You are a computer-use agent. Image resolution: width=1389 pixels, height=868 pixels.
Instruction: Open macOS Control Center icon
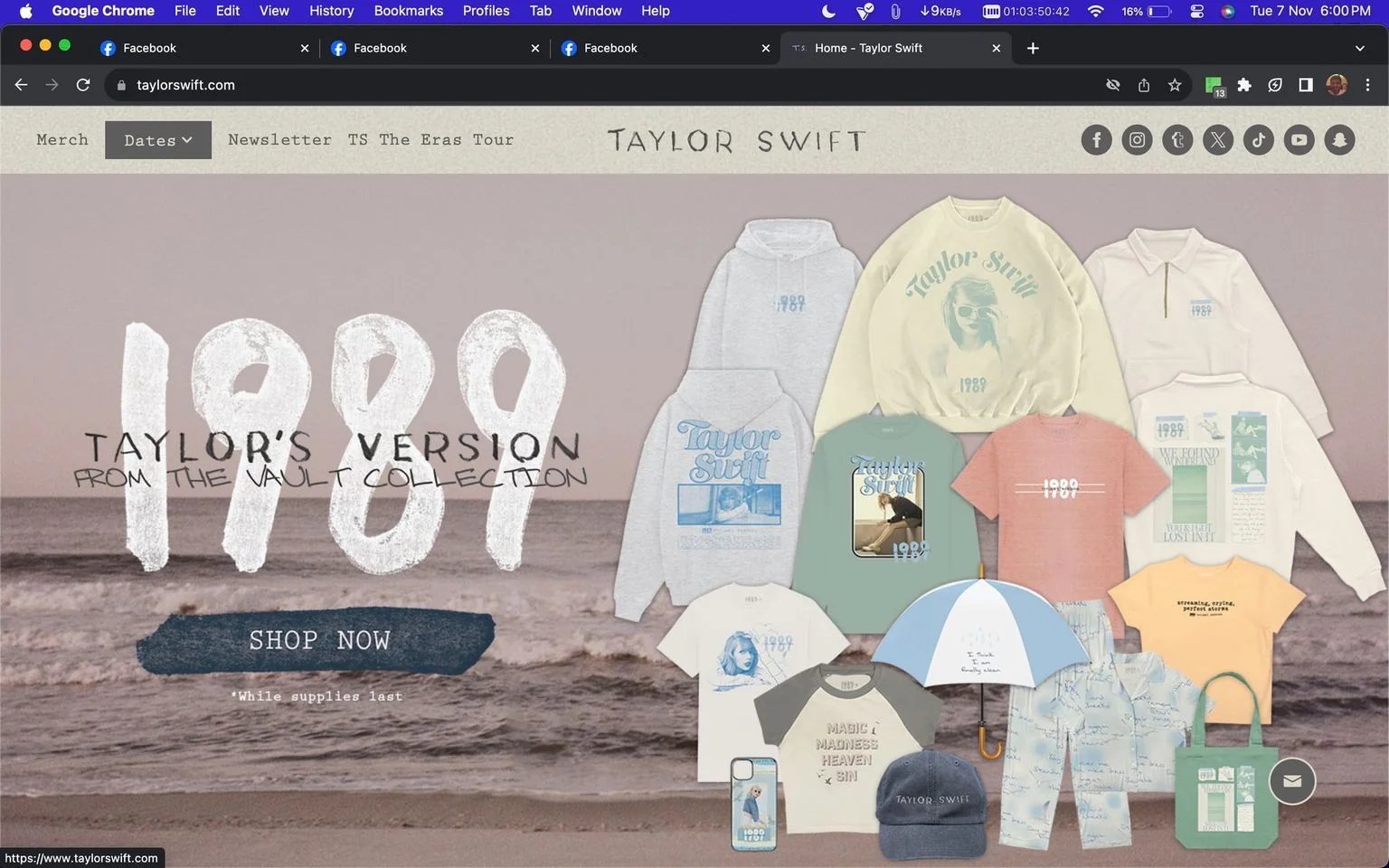[1197, 11]
